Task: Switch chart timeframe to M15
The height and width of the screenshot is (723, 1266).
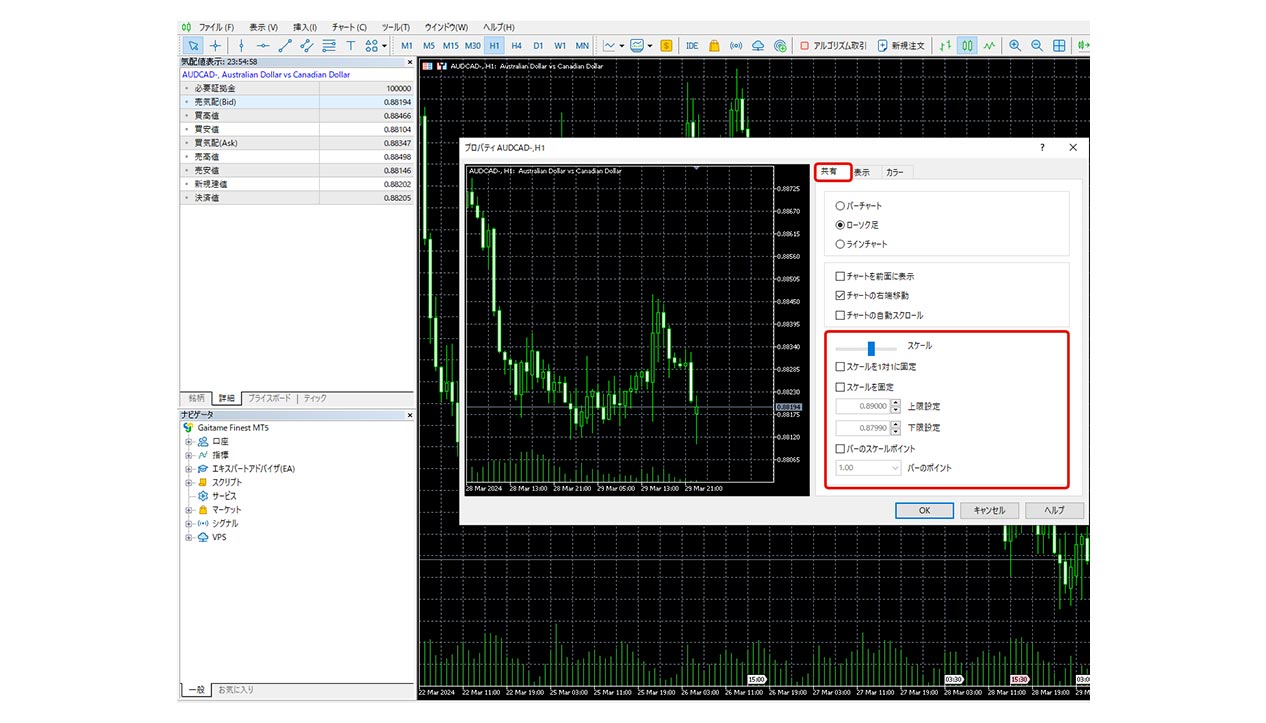Action: pos(451,46)
